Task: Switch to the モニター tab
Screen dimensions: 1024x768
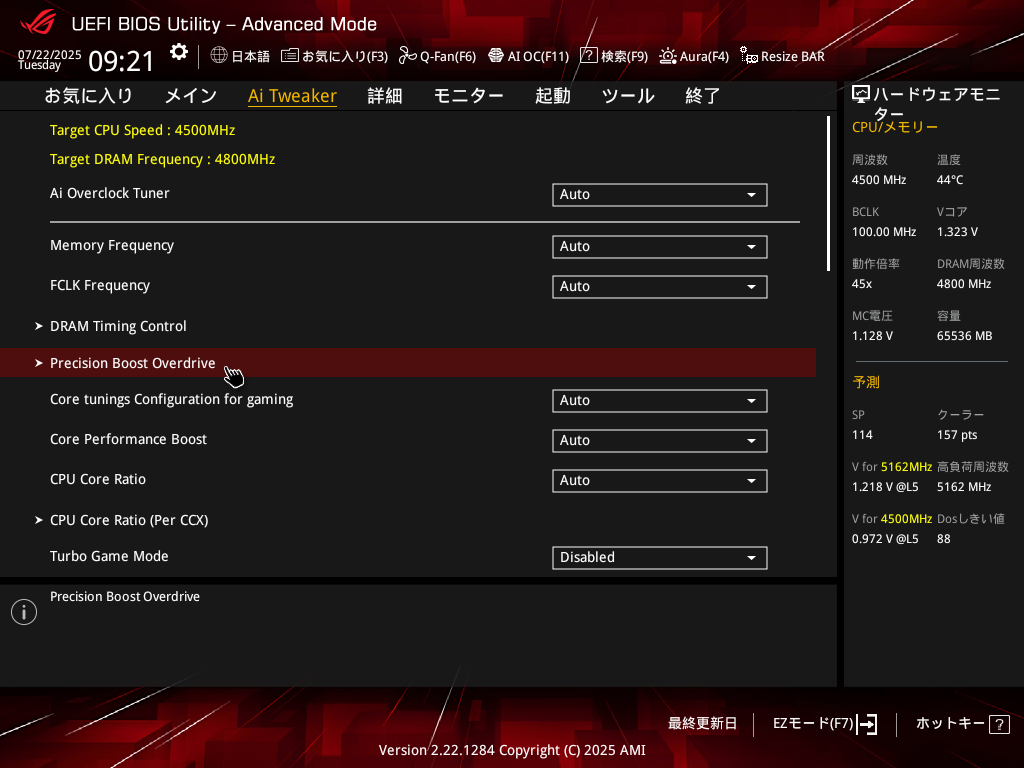Action: 469,96
